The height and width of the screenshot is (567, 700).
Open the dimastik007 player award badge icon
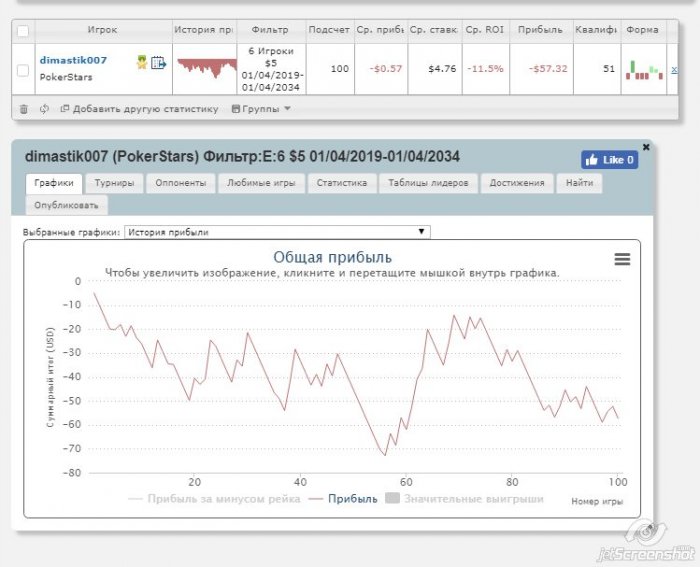pyautogui.click(x=142, y=62)
